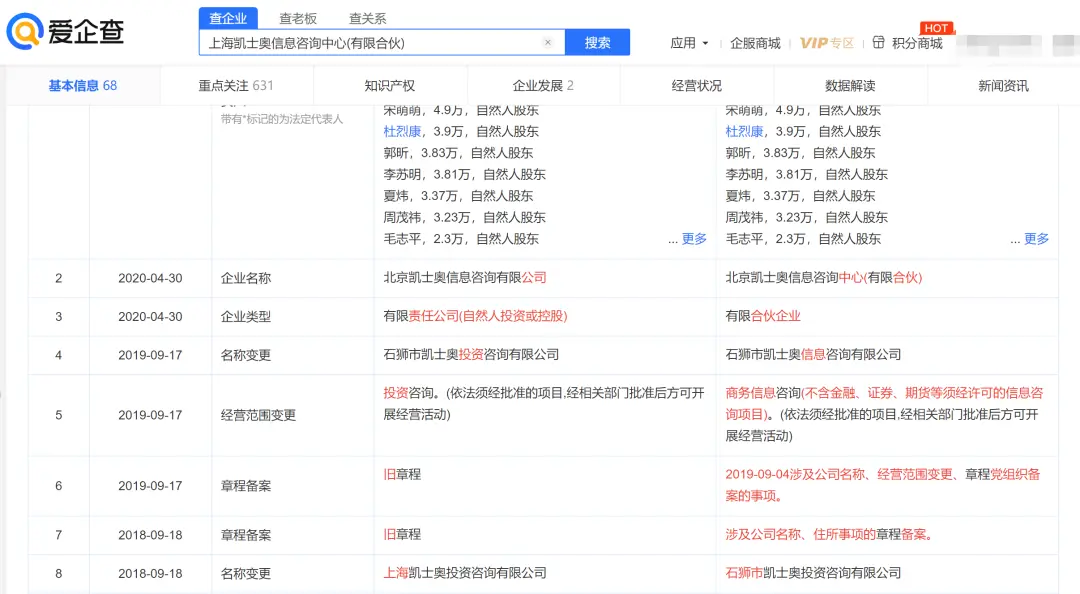Click the old business scope starting 投资咨询
1080x594 pixels.
tap(544, 404)
